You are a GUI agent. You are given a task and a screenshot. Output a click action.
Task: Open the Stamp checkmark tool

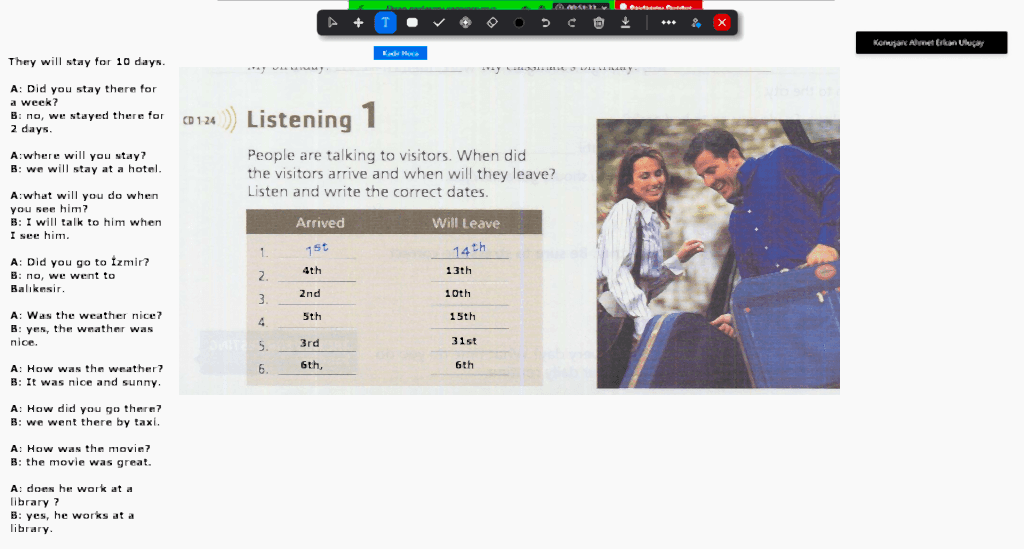438,22
